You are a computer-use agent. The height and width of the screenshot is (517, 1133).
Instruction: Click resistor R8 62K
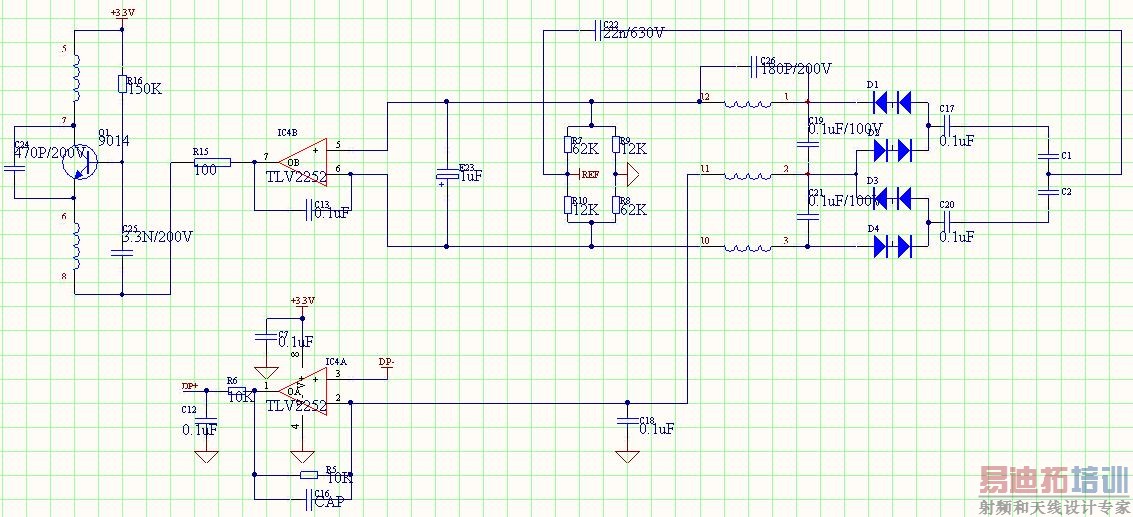[616, 205]
